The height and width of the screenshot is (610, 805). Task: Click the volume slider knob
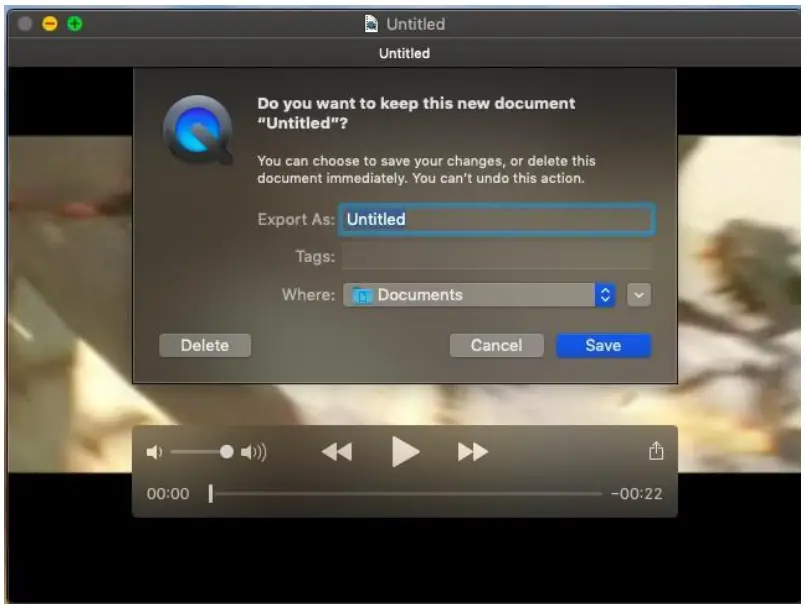click(x=226, y=452)
